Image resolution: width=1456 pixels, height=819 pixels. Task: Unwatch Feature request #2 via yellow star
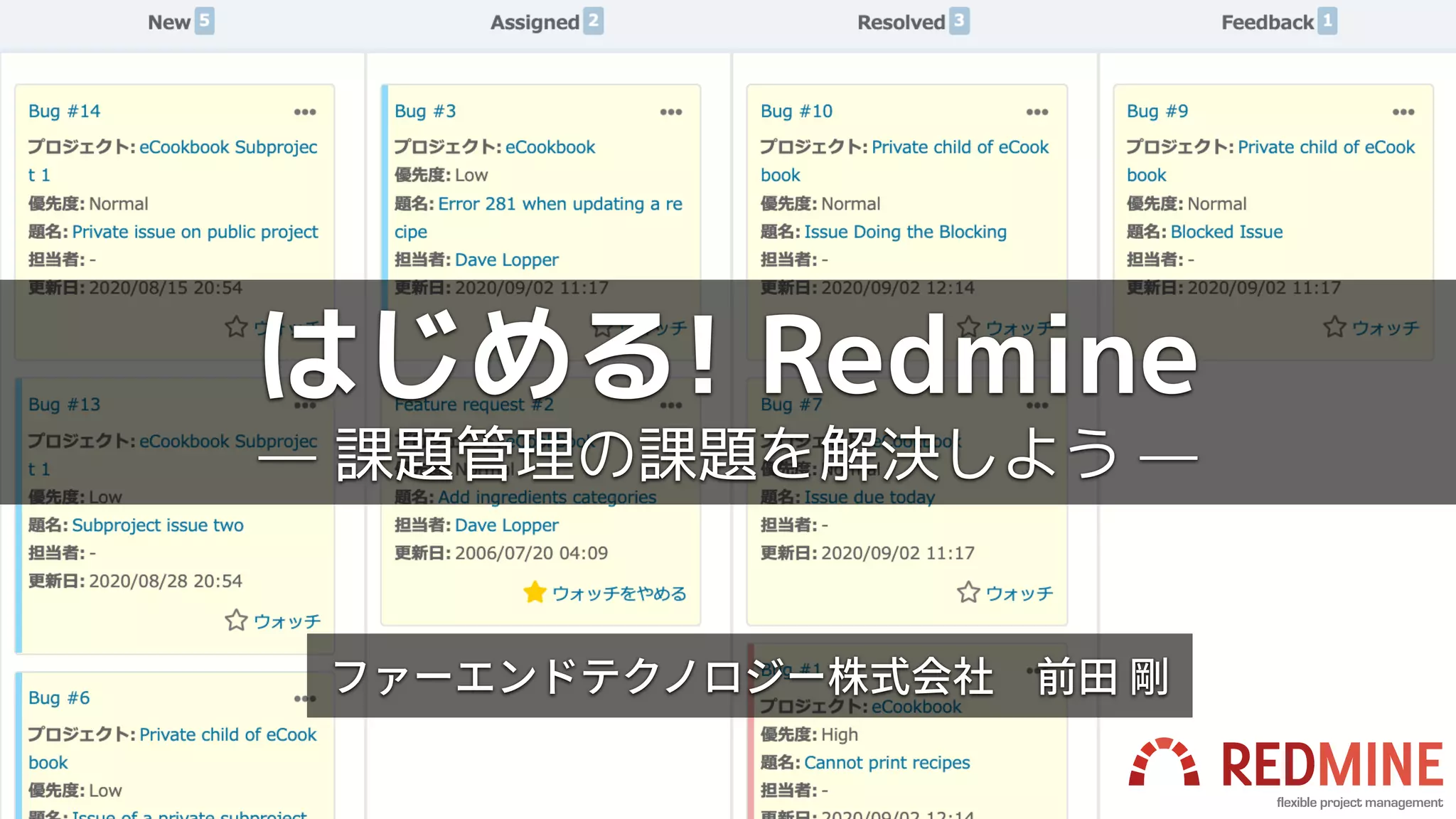click(535, 592)
